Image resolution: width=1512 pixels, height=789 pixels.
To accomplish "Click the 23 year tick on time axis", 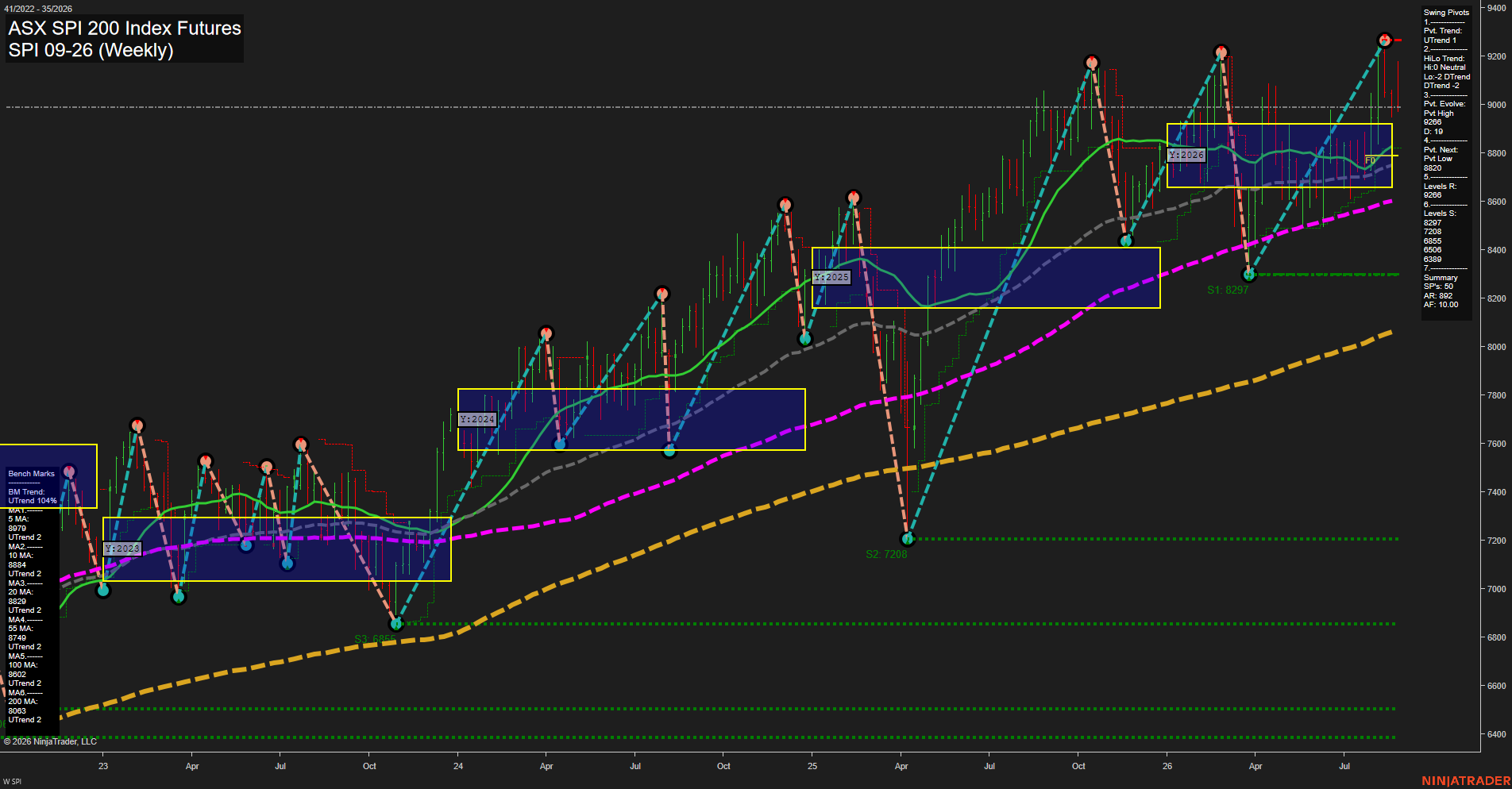I will pyautogui.click(x=103, y=766).
